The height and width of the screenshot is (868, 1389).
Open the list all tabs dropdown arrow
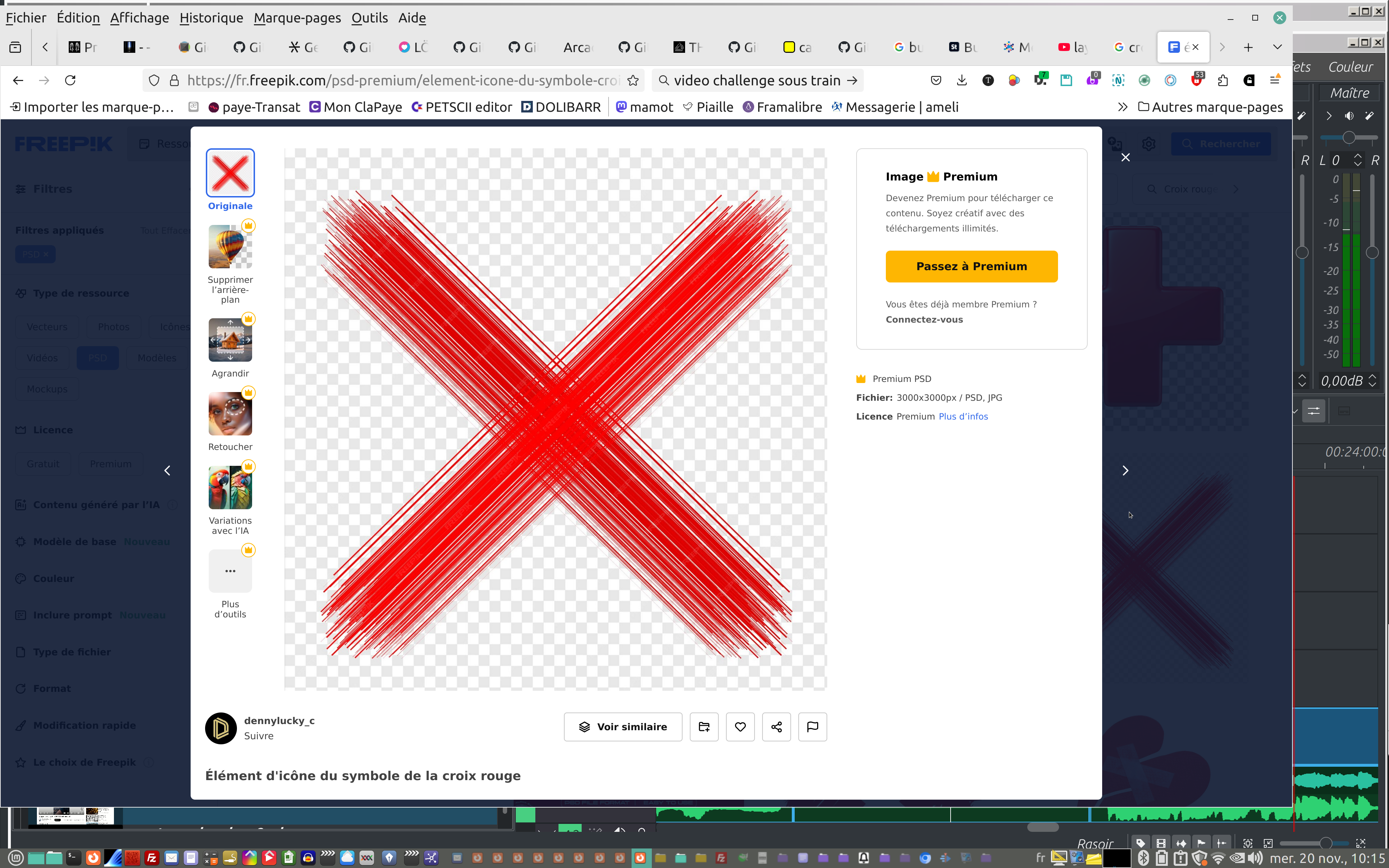point(1277,47)
